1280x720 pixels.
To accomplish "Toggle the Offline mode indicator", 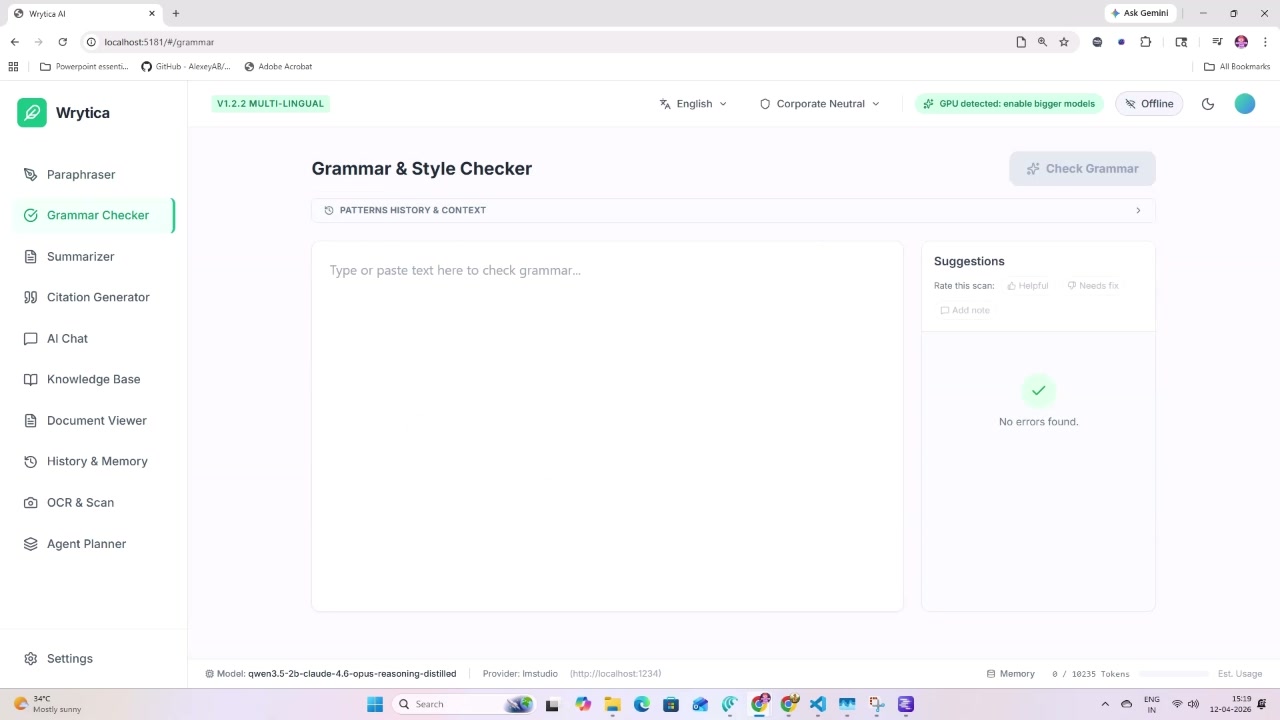I will coord(1148,103).
